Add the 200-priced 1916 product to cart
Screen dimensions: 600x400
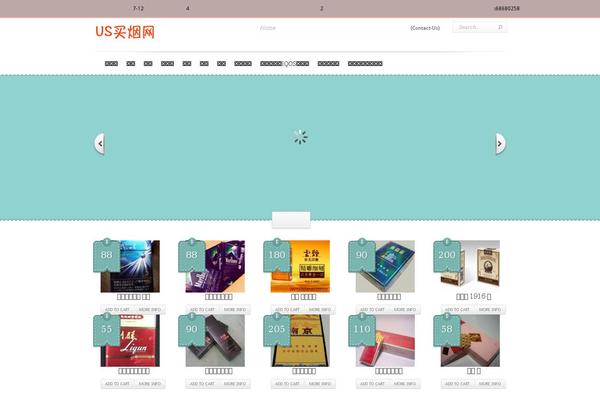point(457,309)
